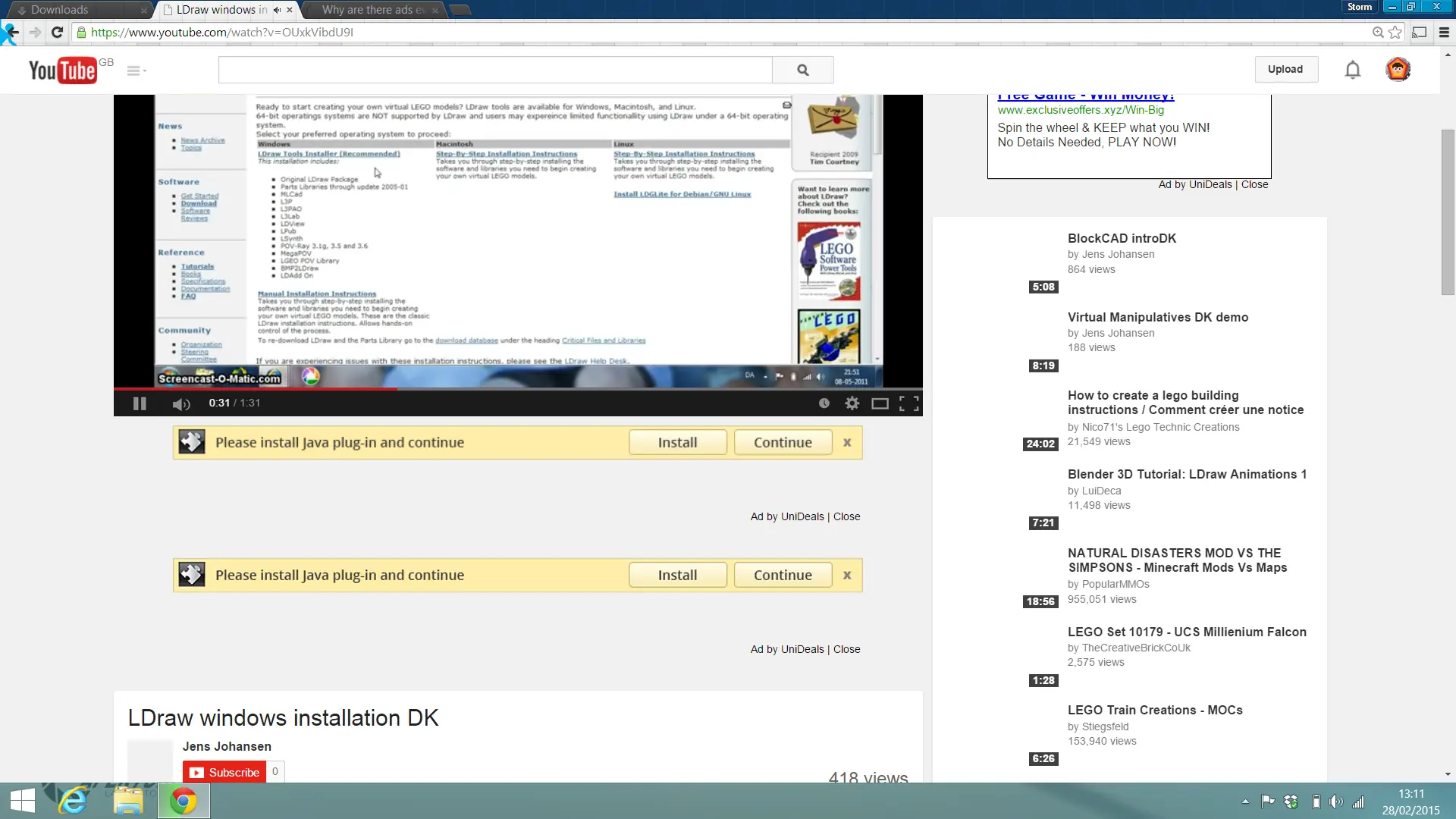Click the YouTube search magnifier button
1456x819 pixels.
pyautogui.click(x=802, y=70)
